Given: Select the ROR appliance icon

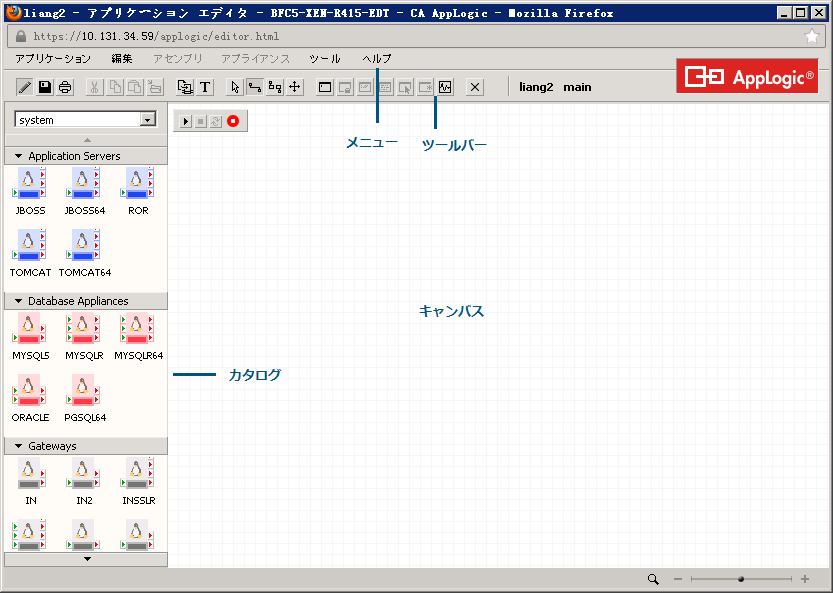Looking at the screenshot, I should 137,183.
